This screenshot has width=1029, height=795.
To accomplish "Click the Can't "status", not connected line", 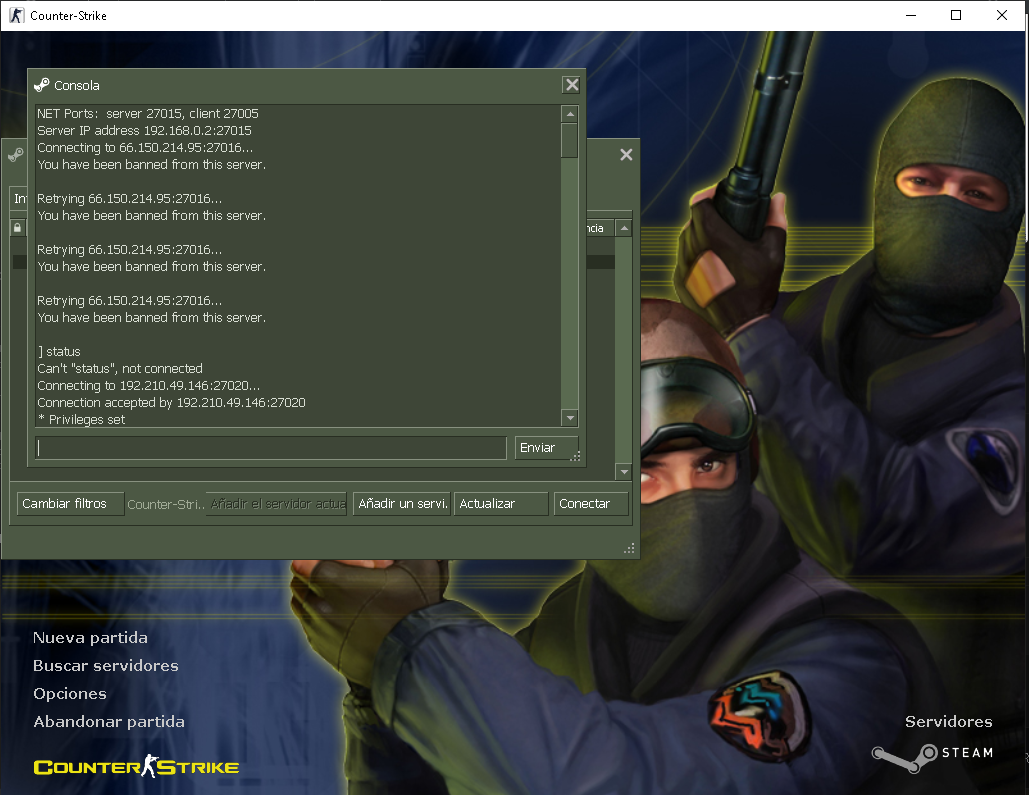I will (x=120, y=368).
